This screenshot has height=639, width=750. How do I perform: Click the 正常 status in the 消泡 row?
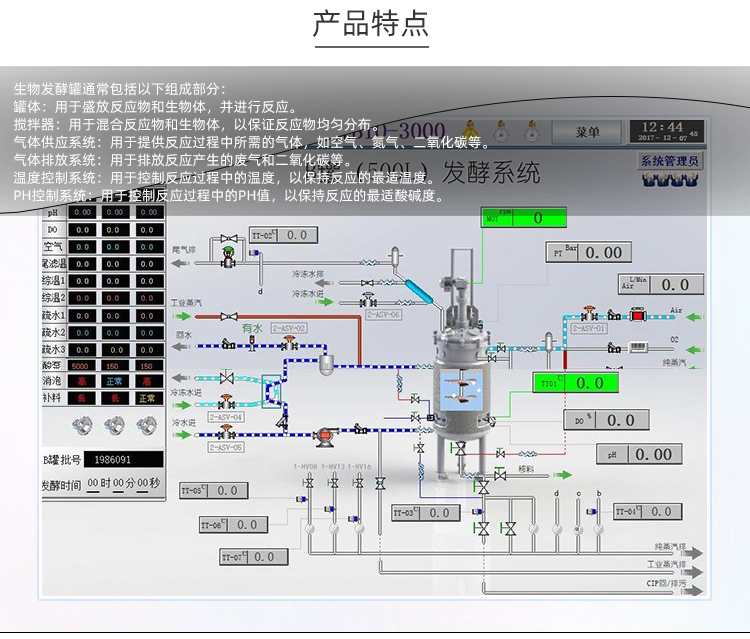coord(115,381)
